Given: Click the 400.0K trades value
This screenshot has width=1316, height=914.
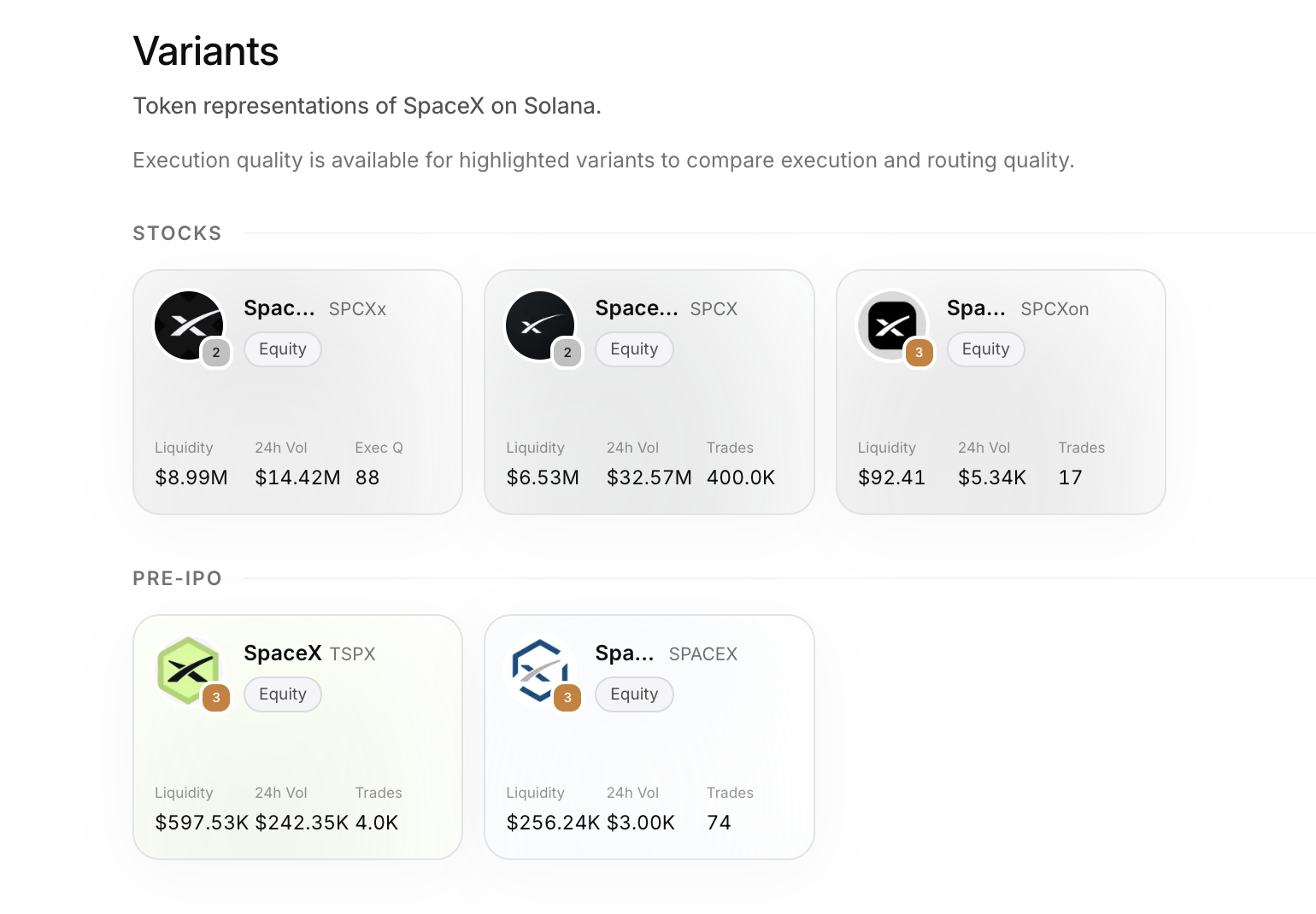Looking at the screenshot, I should click(x=741, y=478).
